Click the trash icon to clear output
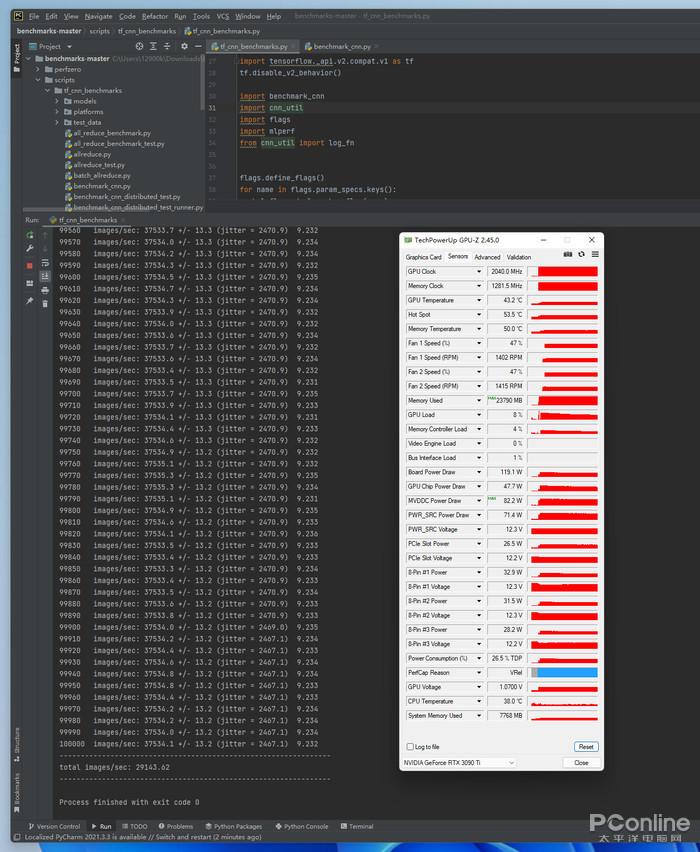 tap(45, 304)
